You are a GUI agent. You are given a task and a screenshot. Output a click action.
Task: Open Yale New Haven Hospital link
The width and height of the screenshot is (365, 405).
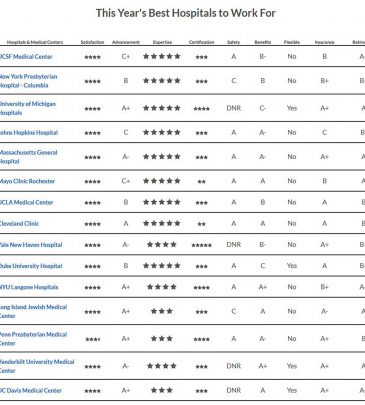(31, 245)
